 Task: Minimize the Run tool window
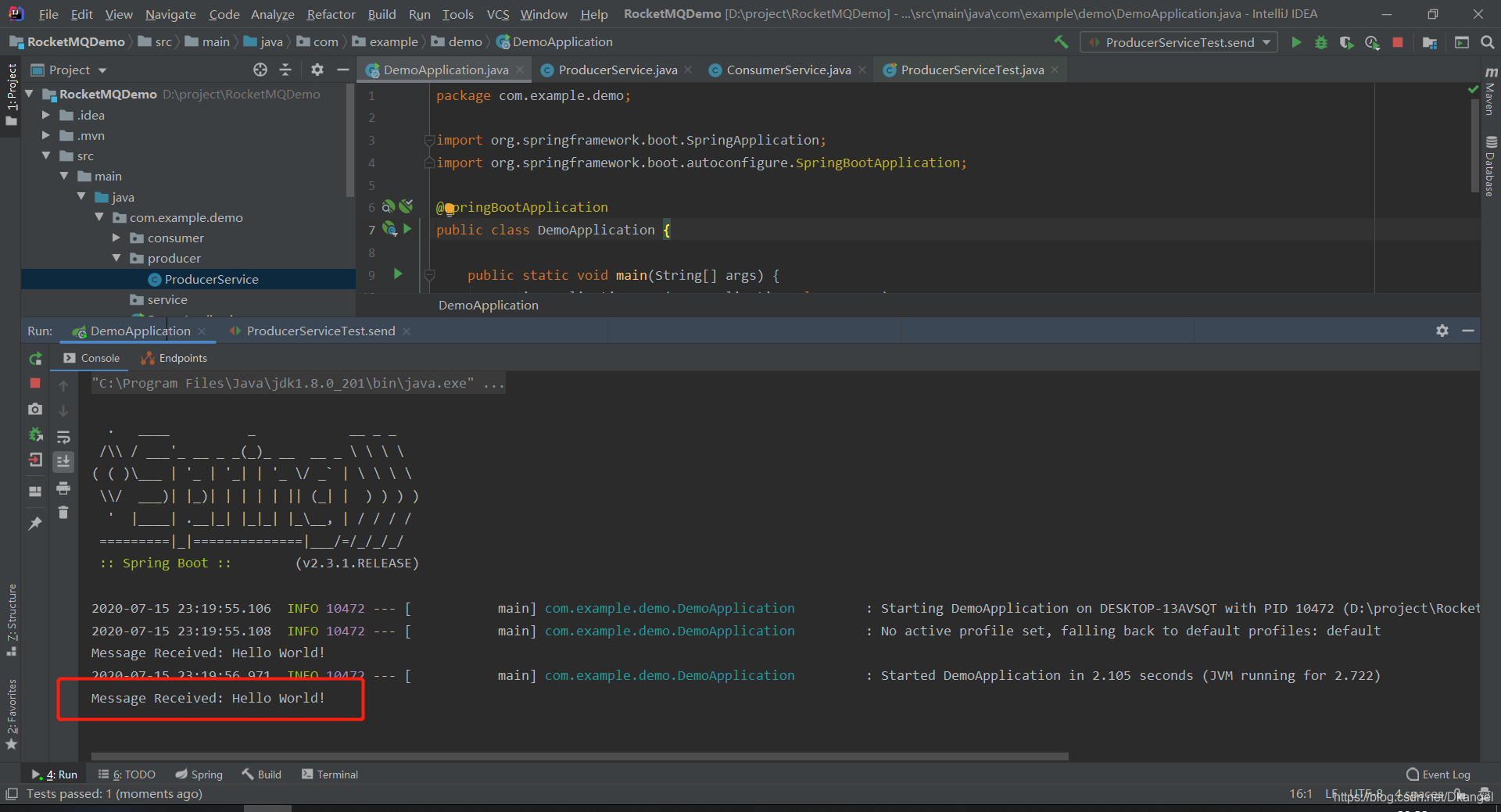tap(1468, 331)
